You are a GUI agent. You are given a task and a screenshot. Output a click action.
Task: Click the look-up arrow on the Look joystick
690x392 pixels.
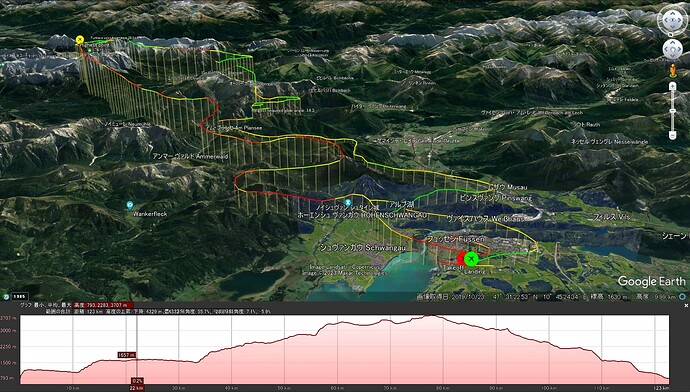click(x=672, y=13)
